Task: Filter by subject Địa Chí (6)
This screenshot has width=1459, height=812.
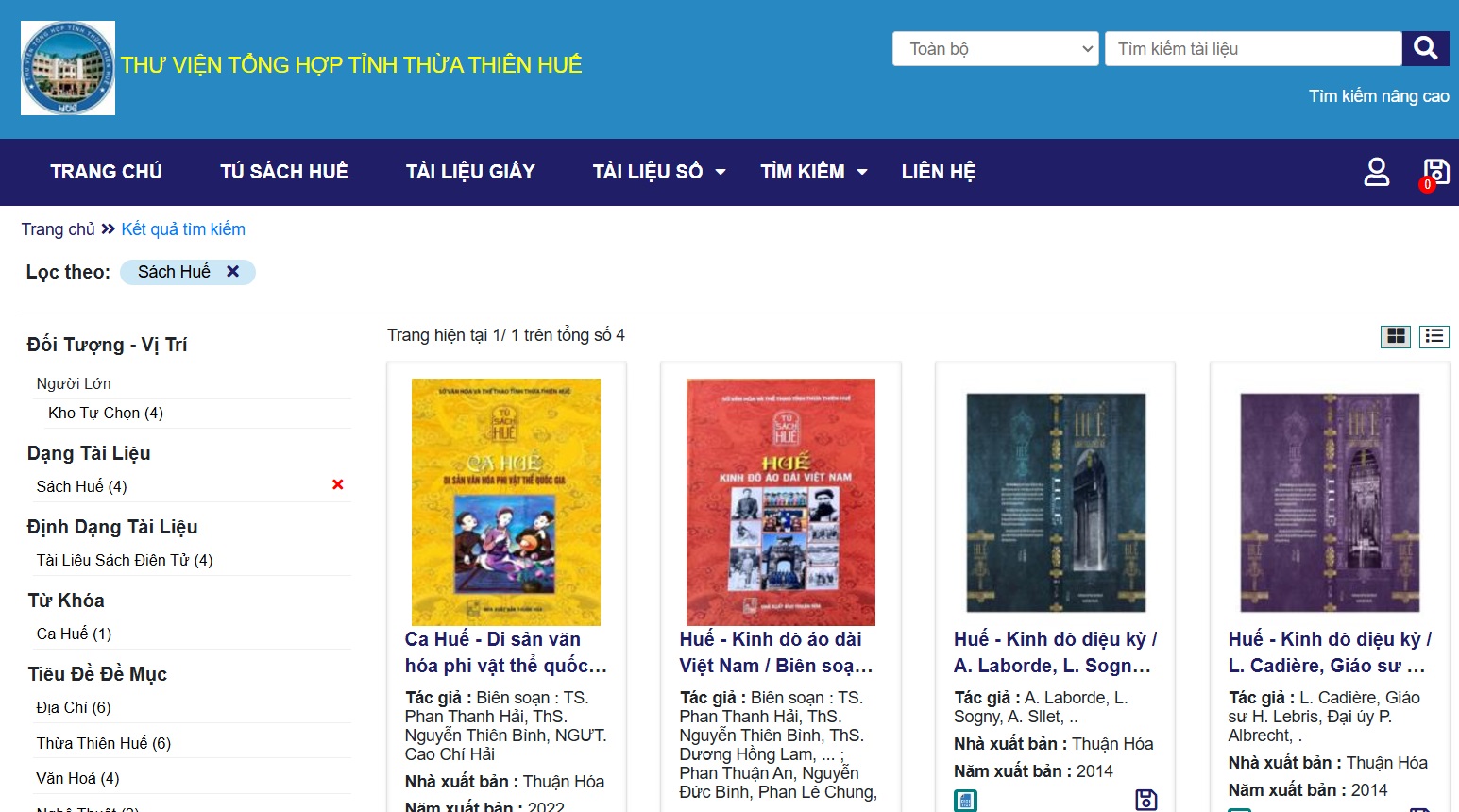Action: point(74,707)
